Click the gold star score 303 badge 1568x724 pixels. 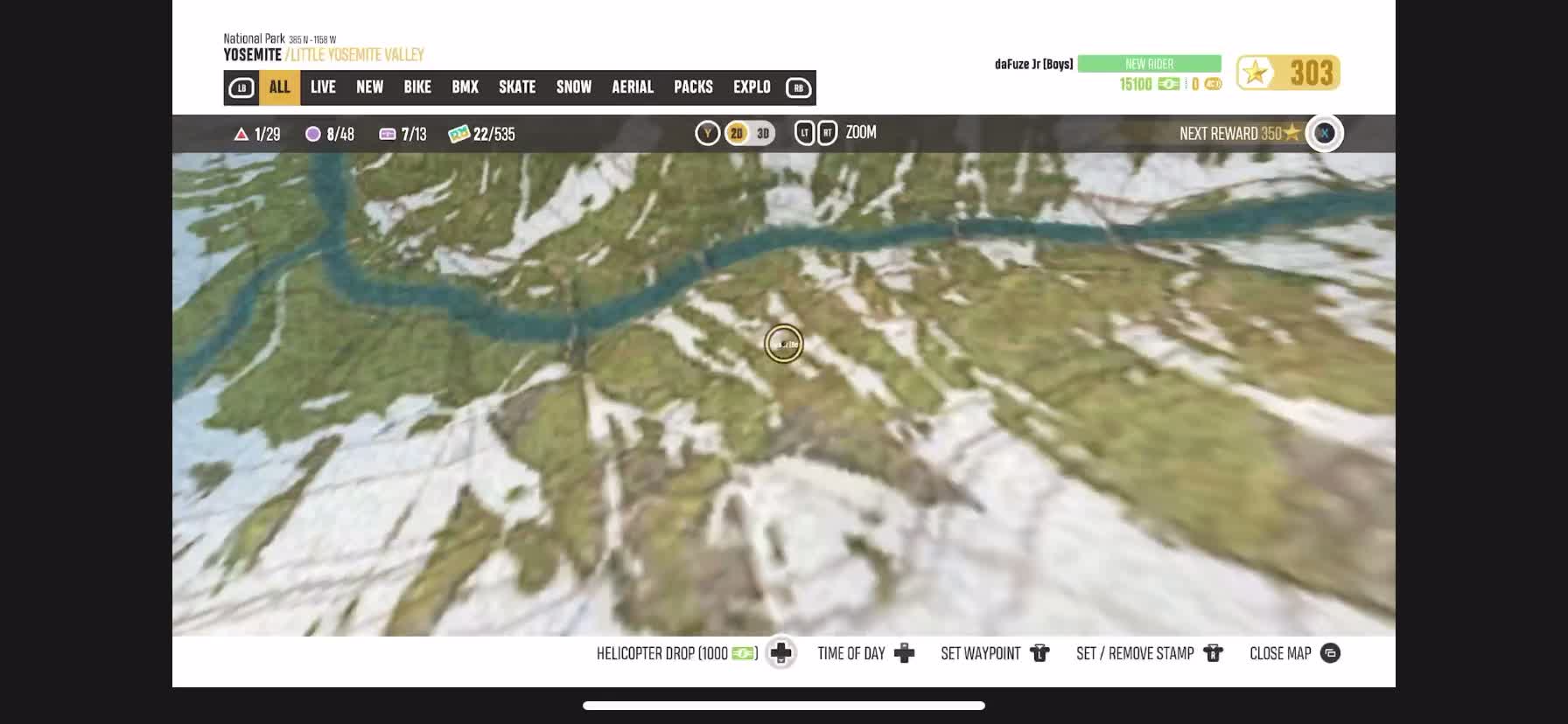[1288, 73]
